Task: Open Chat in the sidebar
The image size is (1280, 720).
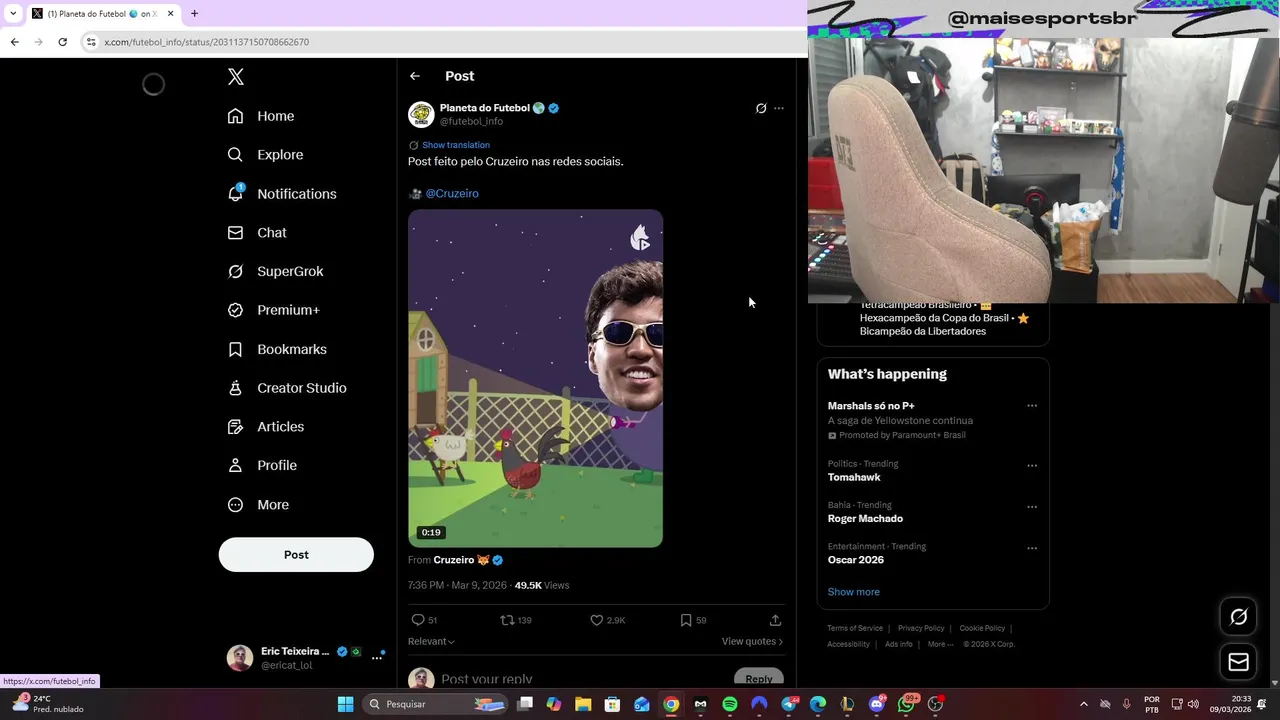Action: pos(257,233)
